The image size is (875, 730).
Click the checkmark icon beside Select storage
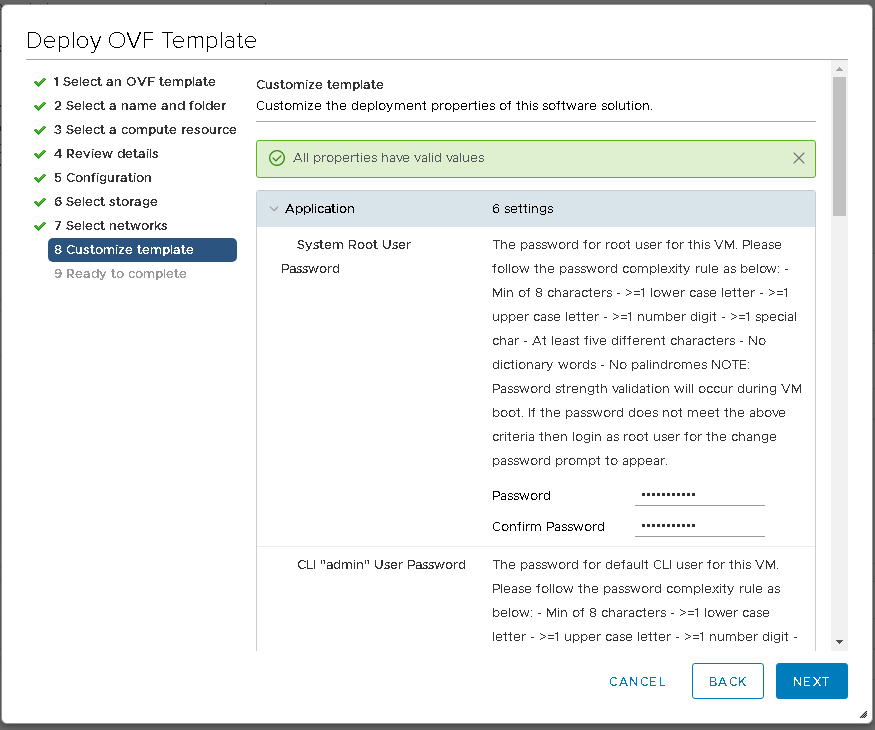click(40, 202)
